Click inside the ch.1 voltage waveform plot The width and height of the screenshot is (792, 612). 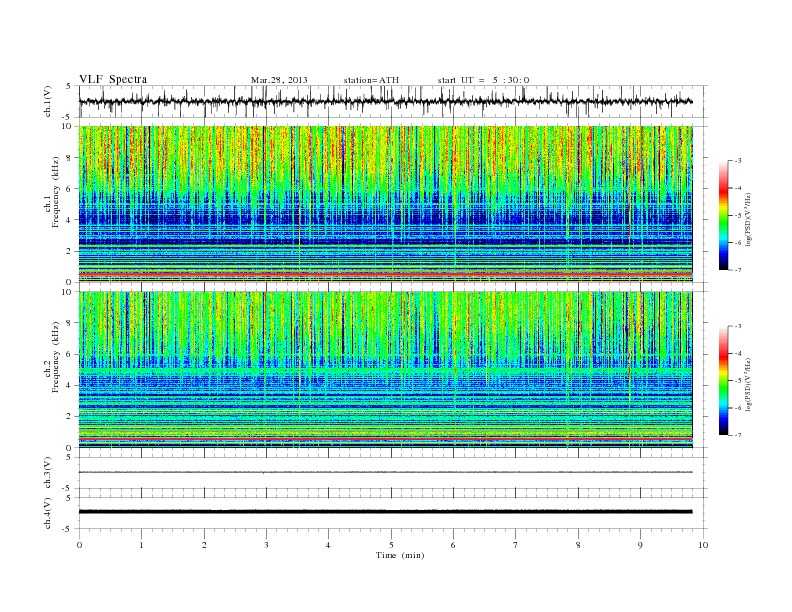click(x=393, y=101)
